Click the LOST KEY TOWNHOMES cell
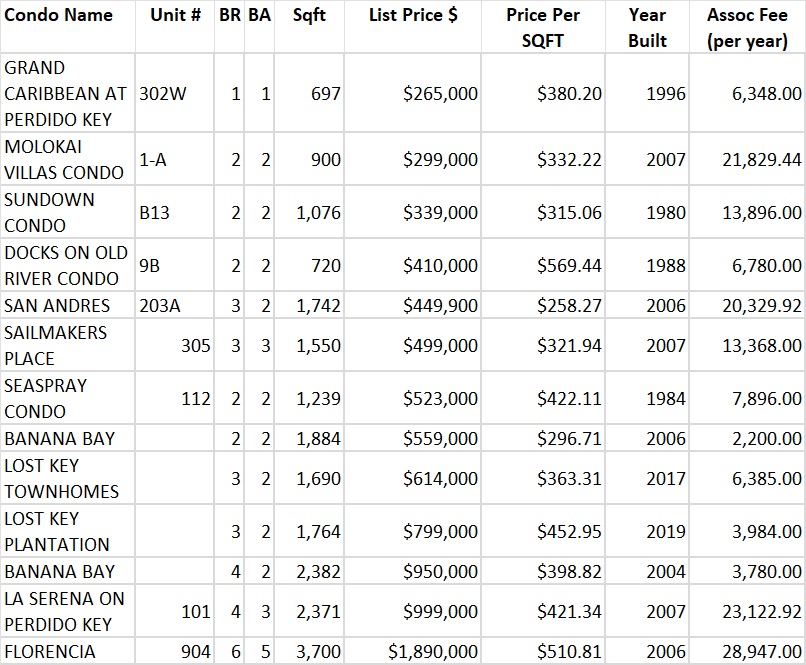Image resolution: width=806 pixels, height=665 pixels. 61,478
